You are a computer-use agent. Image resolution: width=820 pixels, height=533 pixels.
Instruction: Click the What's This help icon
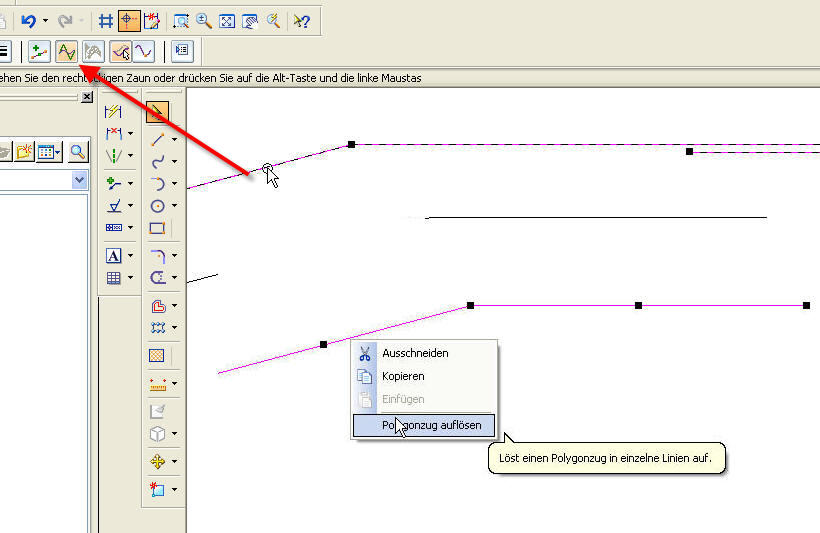click(x=301, y=20)
